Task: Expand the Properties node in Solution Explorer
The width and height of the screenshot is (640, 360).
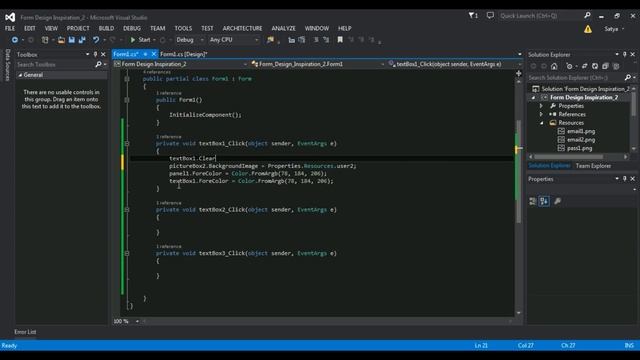Action: [x=542, y=106]
